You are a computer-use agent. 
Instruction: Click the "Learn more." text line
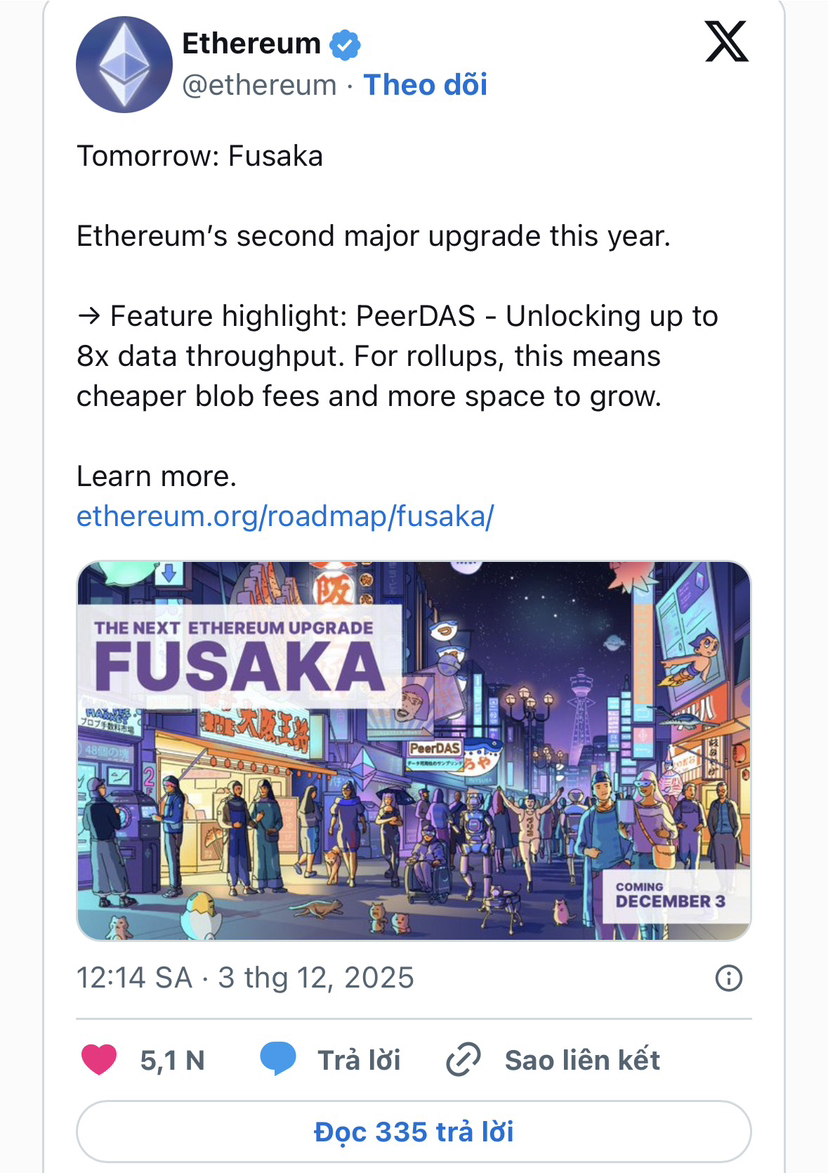[156, 477]
